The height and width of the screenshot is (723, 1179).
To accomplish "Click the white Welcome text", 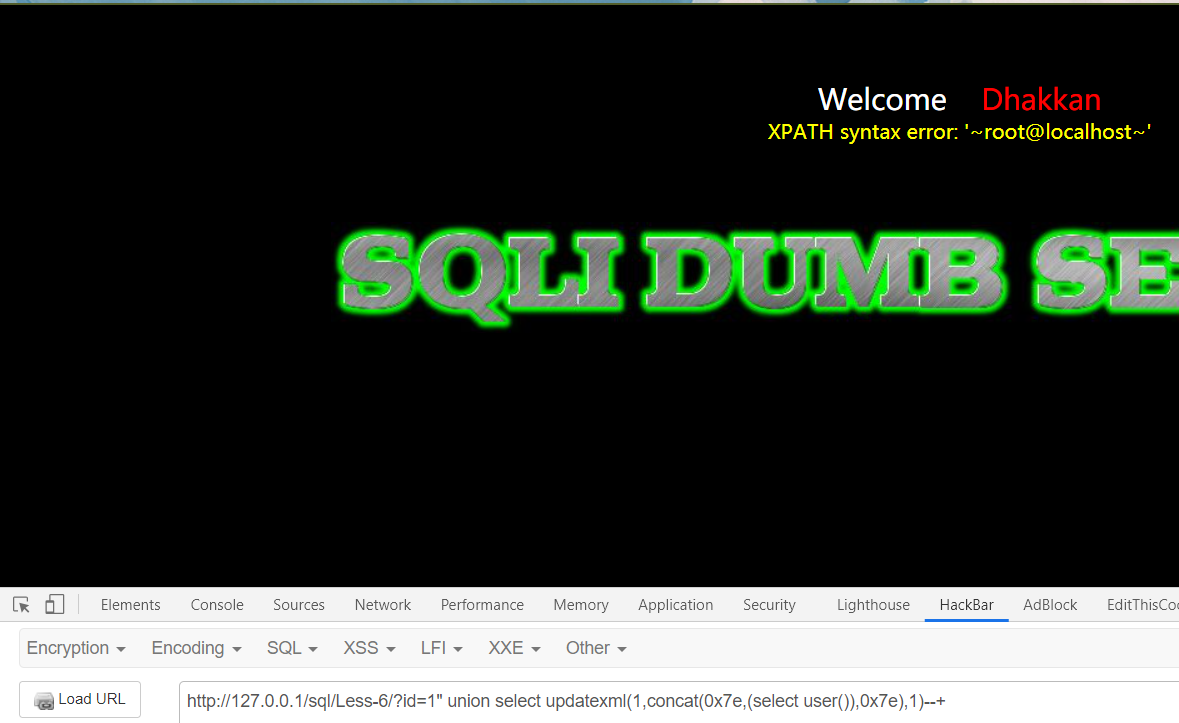I will tap(882, 99).
